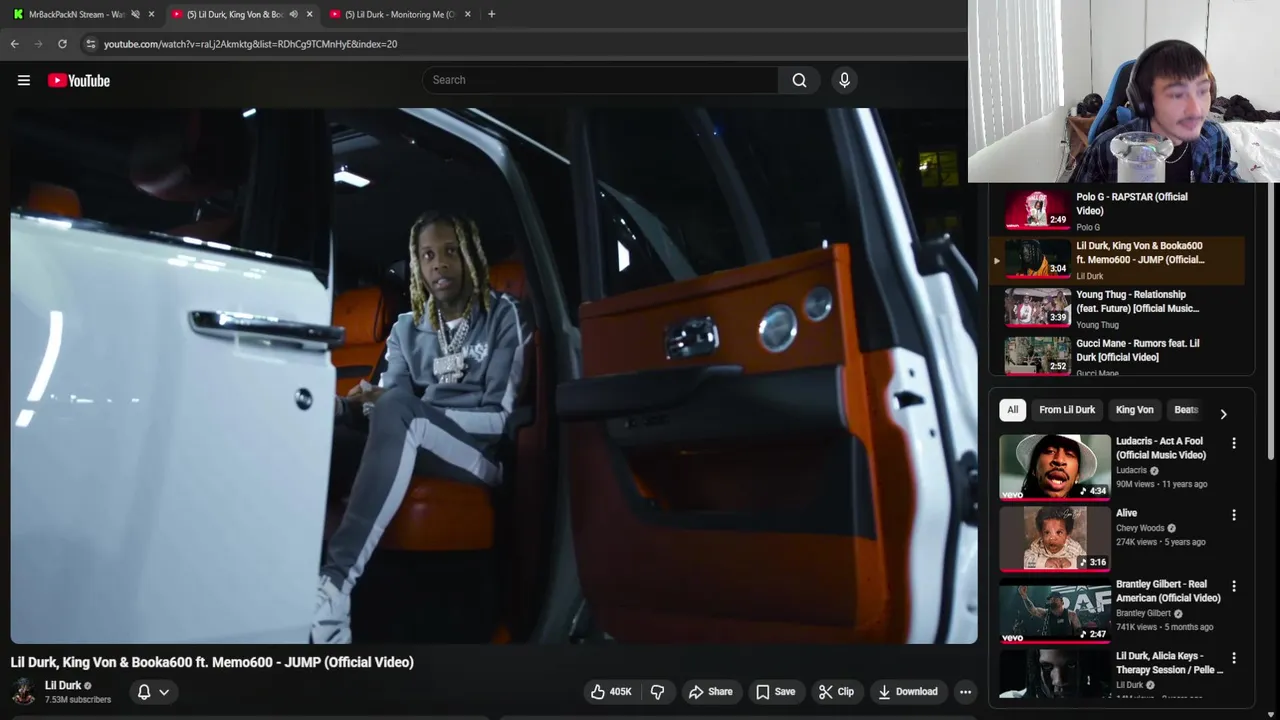The image size is (1280, 720).
Task: Open the Chevy Woods channel link
Action: (1140, 528)
